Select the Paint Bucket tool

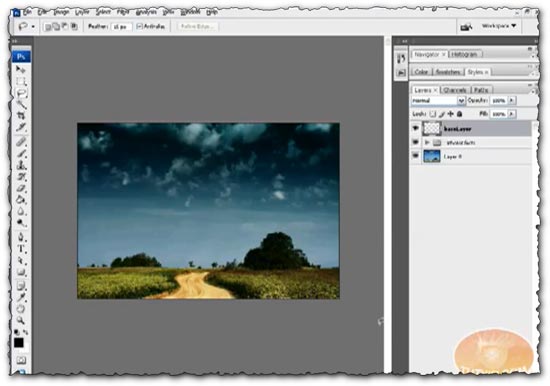point(21,200)
